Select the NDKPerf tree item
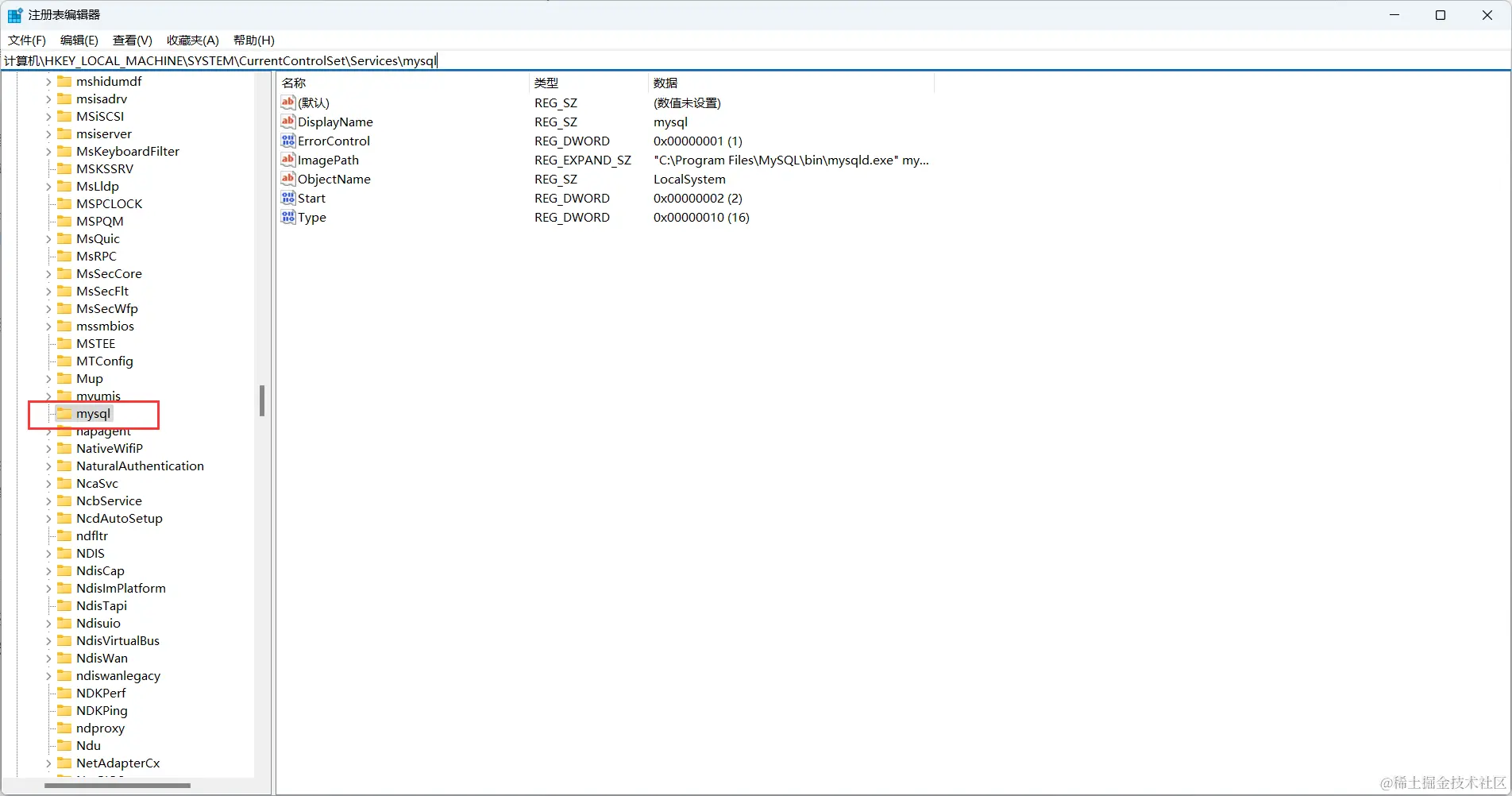 pyautogui.click(x=101, y=693)
